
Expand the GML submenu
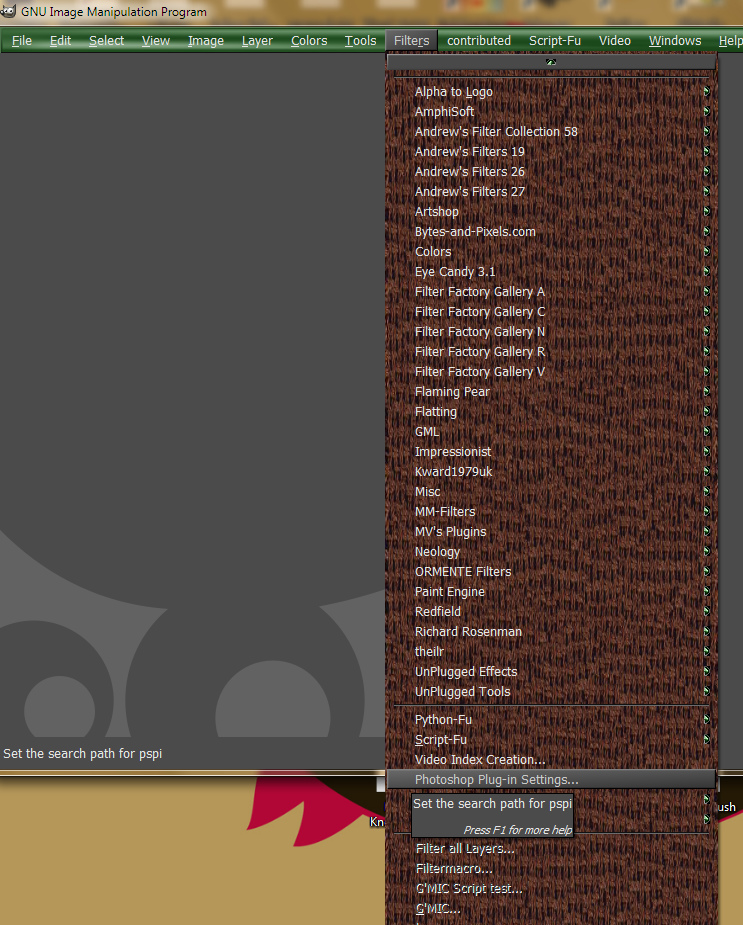pos(551,432)
